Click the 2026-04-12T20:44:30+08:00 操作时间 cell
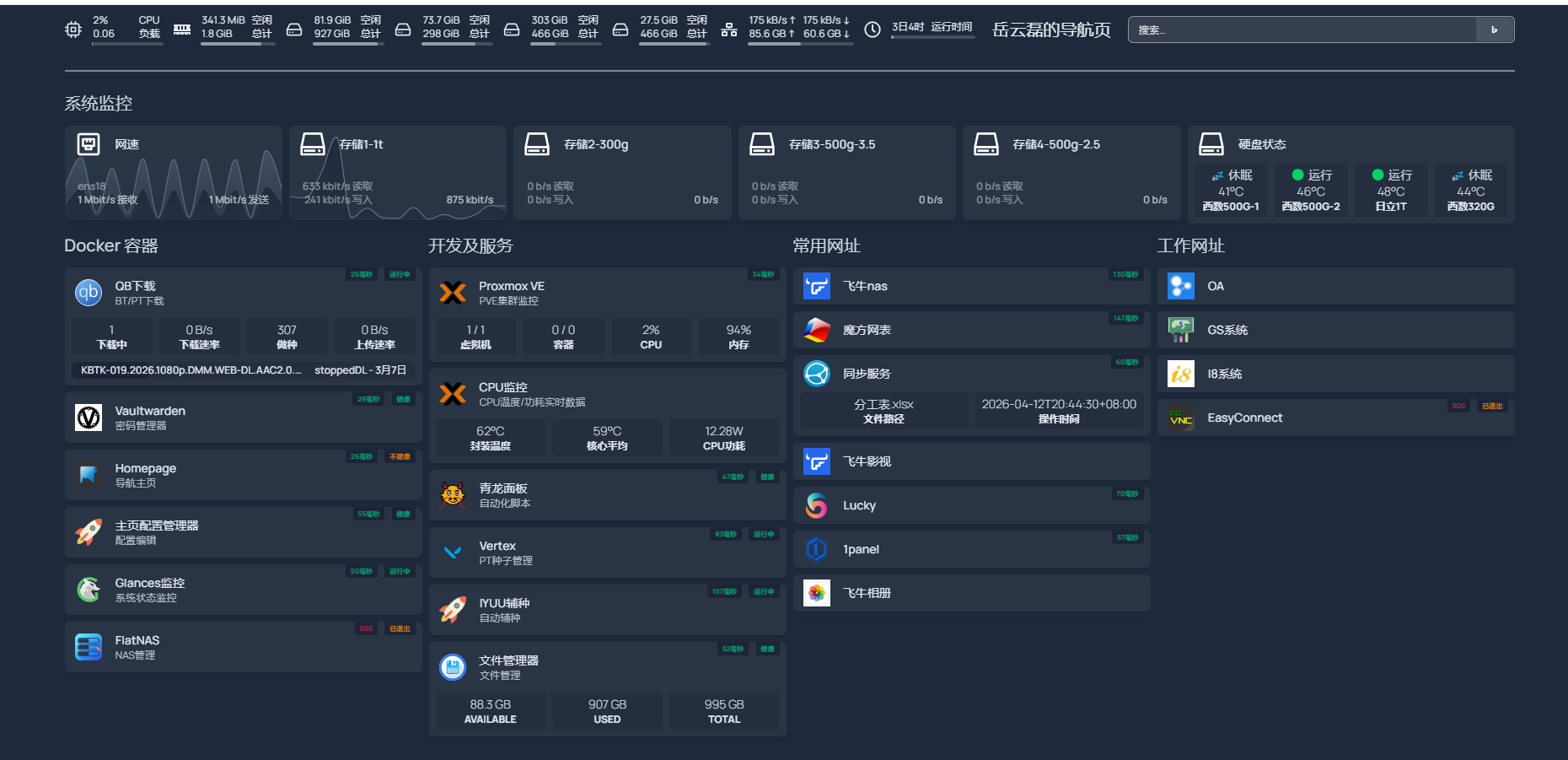The width and height of the screenshot is (1568, 760). click(1059, 411)
